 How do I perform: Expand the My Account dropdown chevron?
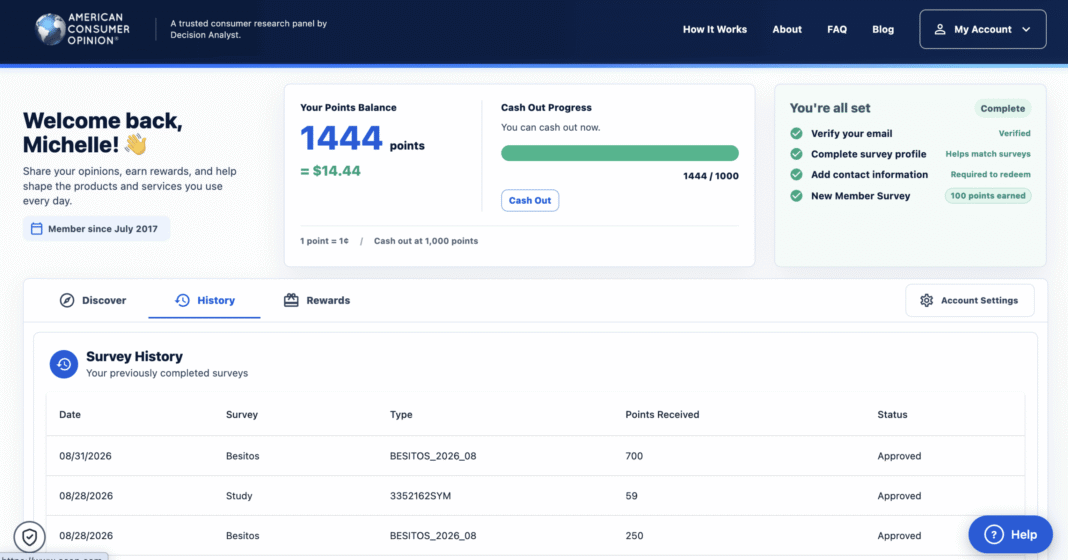coord(1026,29)
